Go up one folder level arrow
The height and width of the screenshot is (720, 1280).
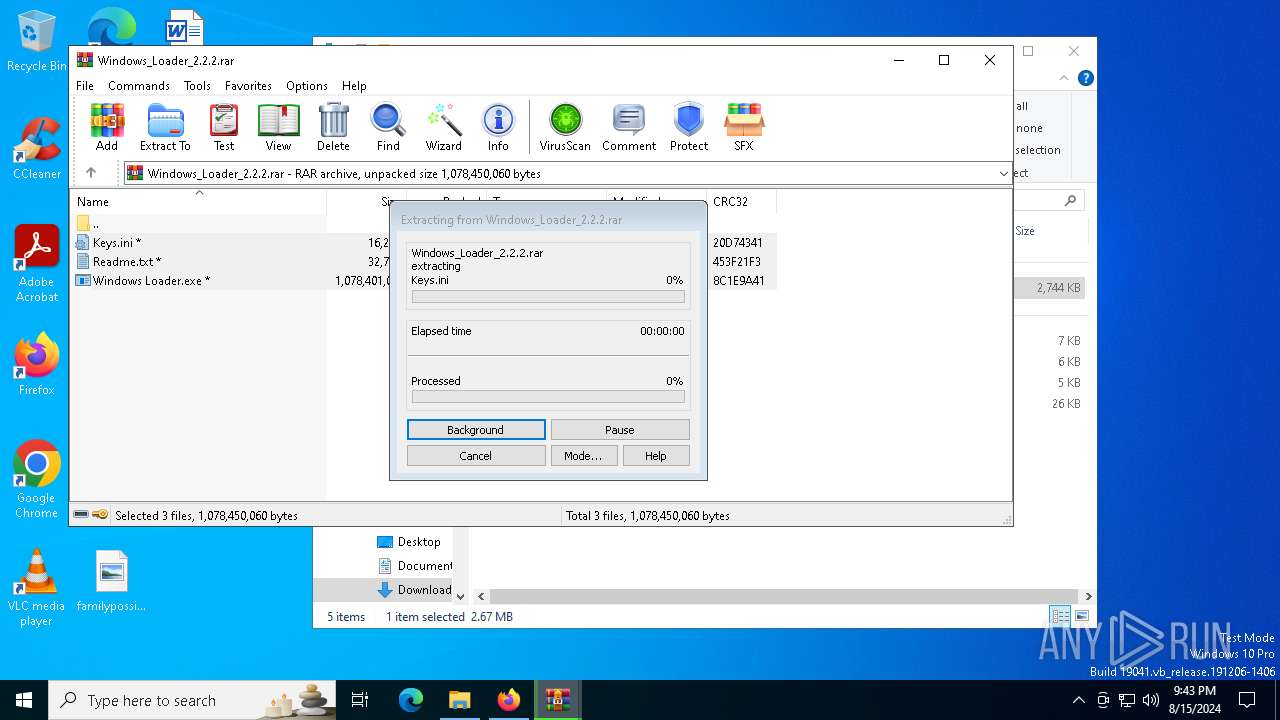coord(91,173)
